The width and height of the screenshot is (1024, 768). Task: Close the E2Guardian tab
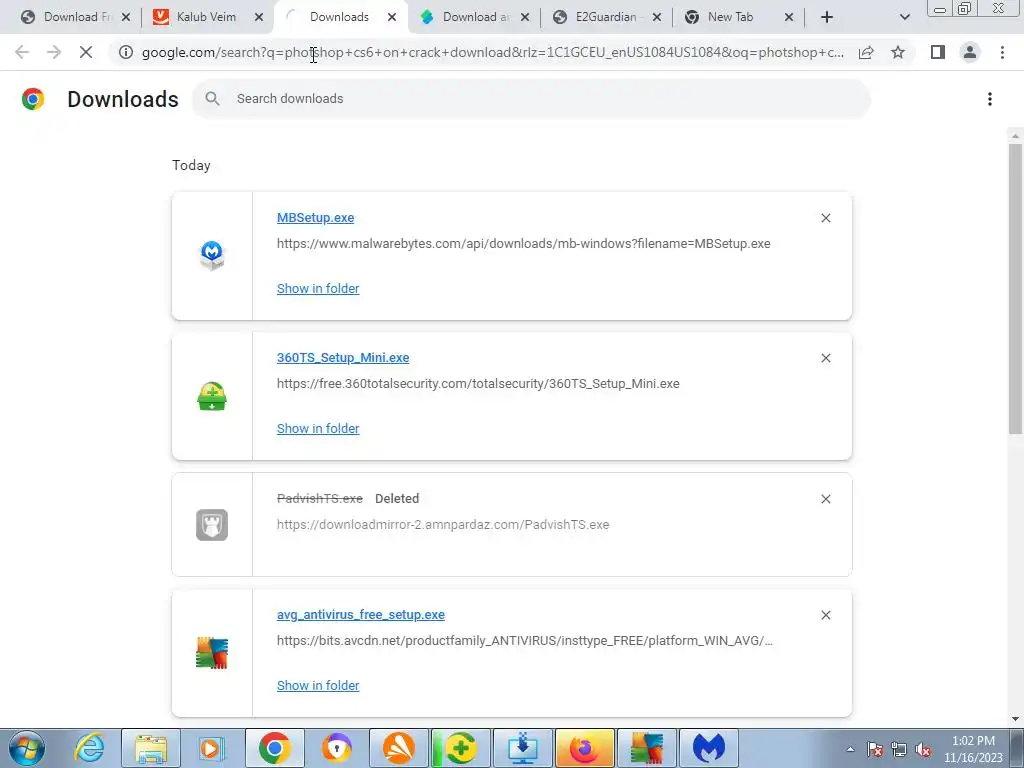[657, 17]
